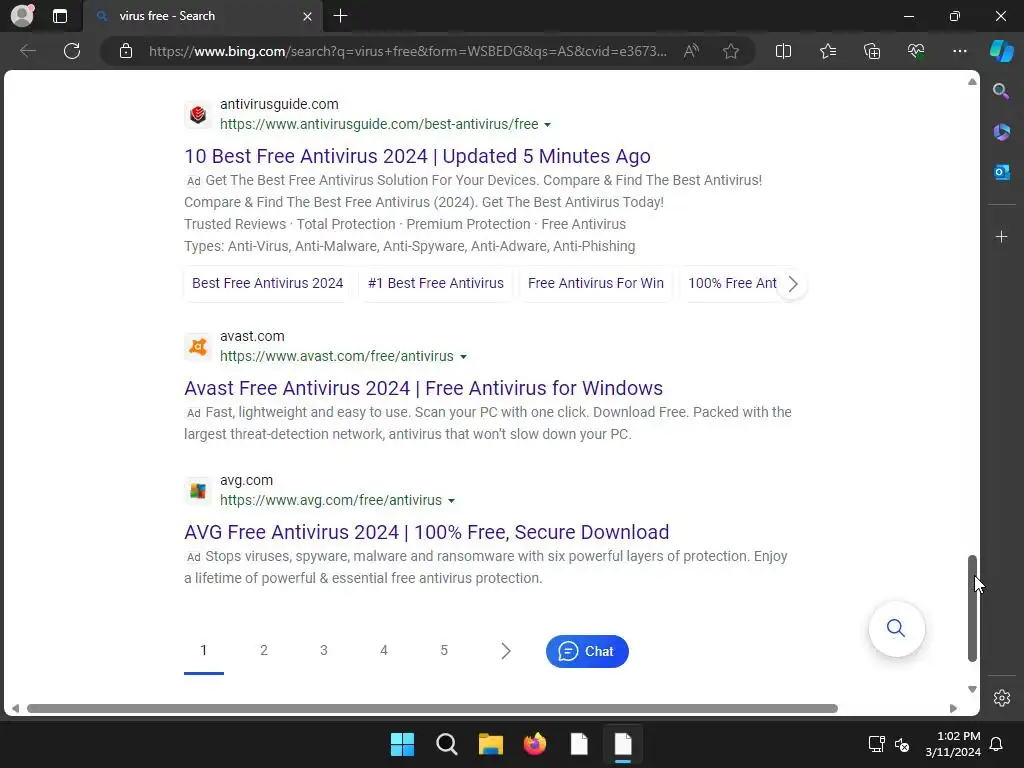Click horizontal scrollbar left arrow

click(15, 709)
